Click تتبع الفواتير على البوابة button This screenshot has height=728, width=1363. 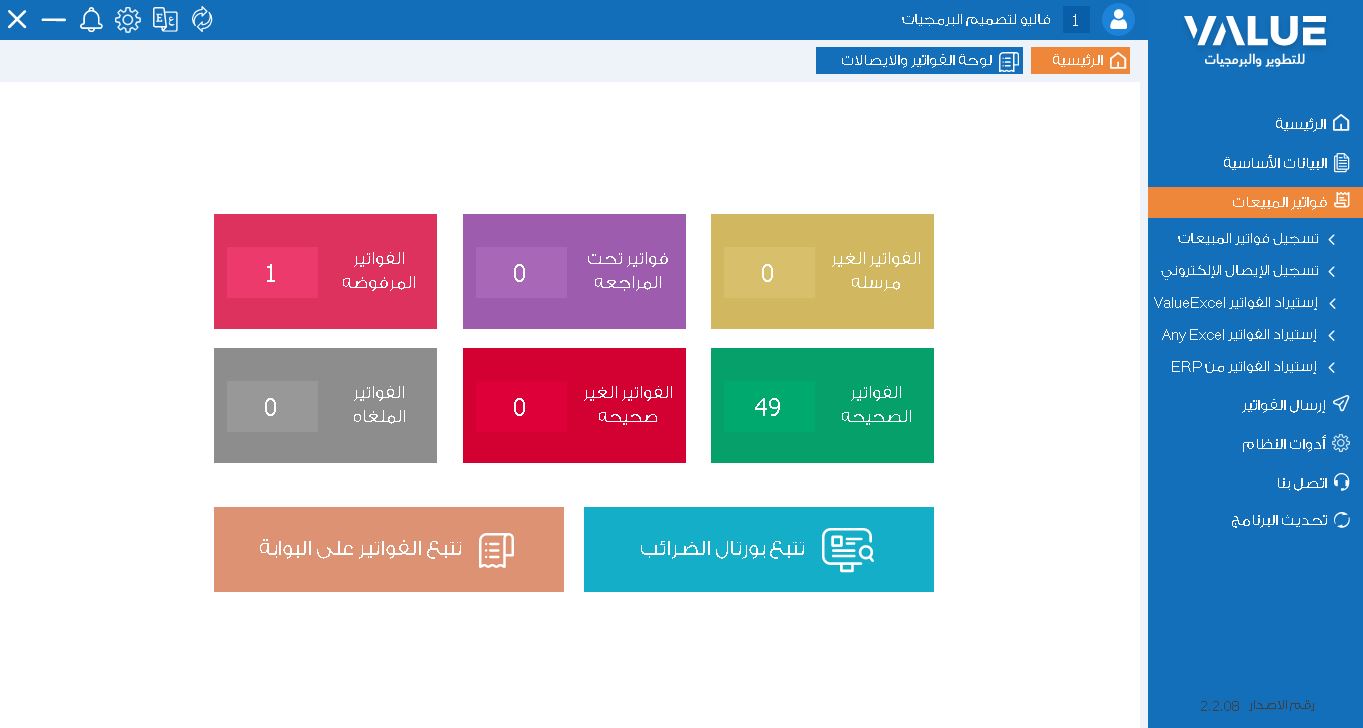click(389, 549)
